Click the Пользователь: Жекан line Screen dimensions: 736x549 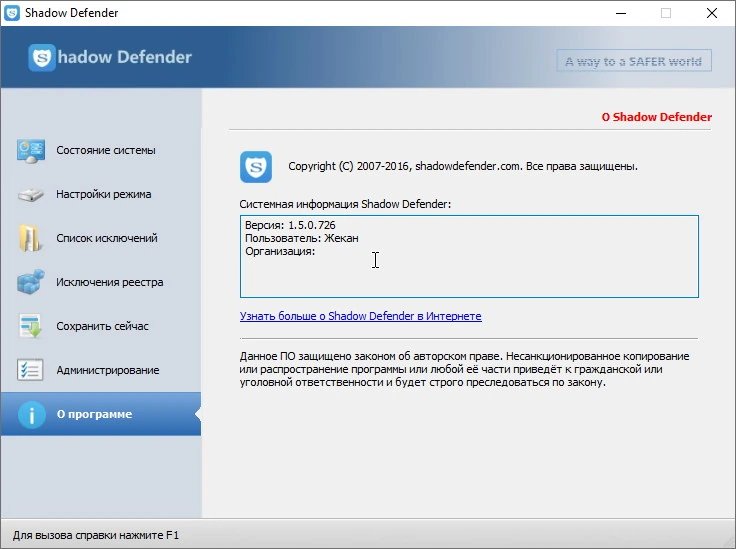(x=302, y=238)
